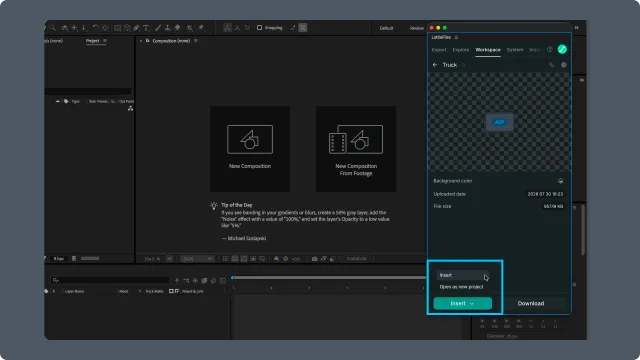This screenshot has height=360, width=640.
Task: Select the Pan camera tool
Action: (74, 28)
